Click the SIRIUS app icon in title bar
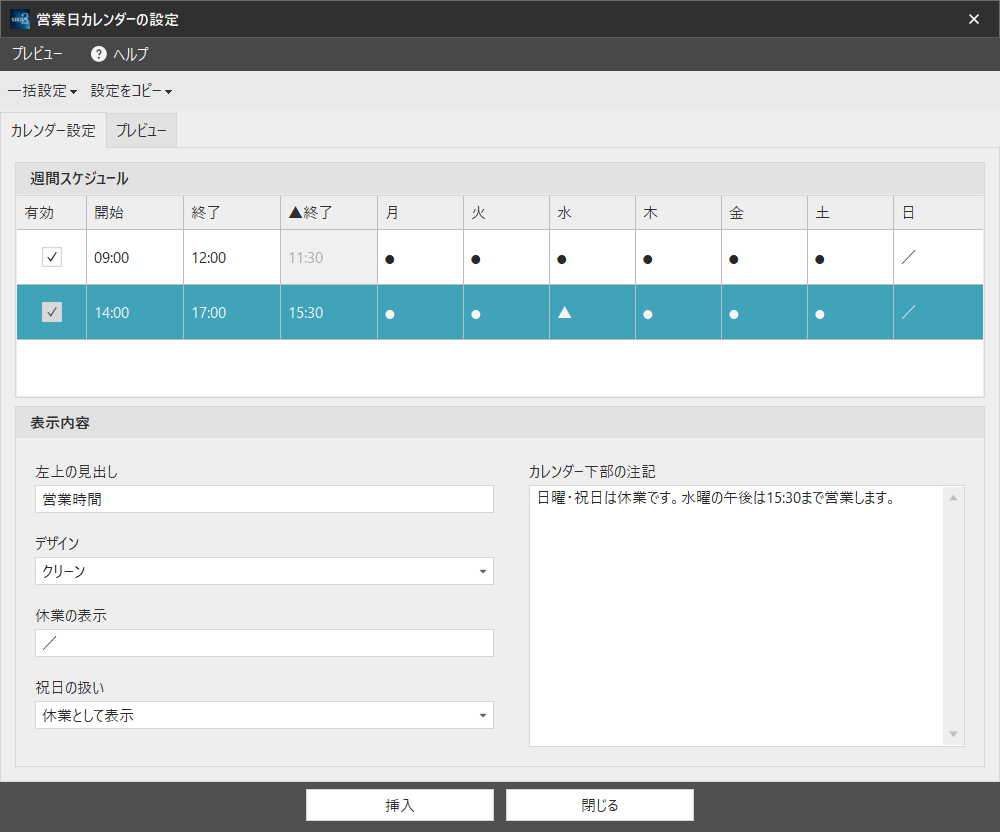The height and width of the screenshot is (832, 1000). click(x=20, y=19)
